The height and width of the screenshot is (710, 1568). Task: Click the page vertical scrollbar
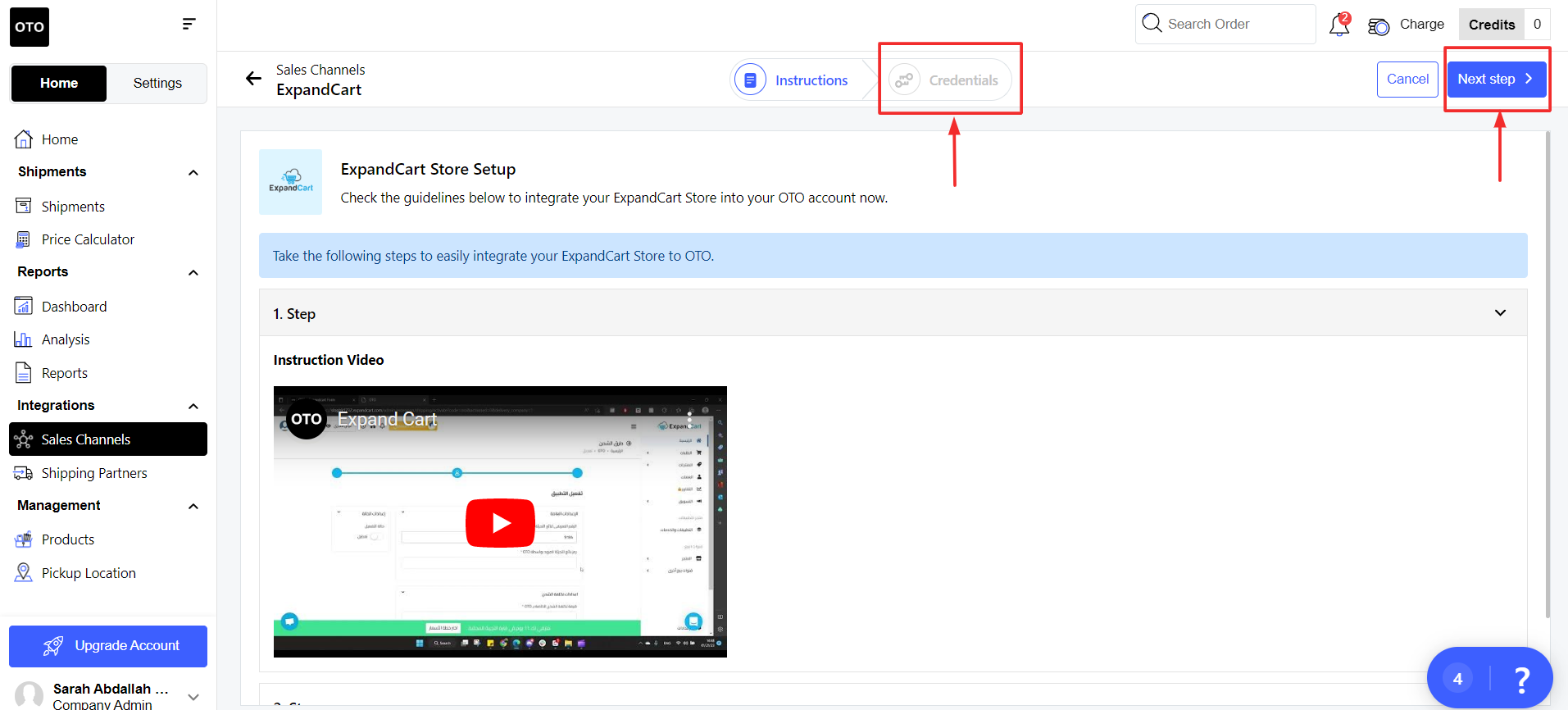point(1548,374)
